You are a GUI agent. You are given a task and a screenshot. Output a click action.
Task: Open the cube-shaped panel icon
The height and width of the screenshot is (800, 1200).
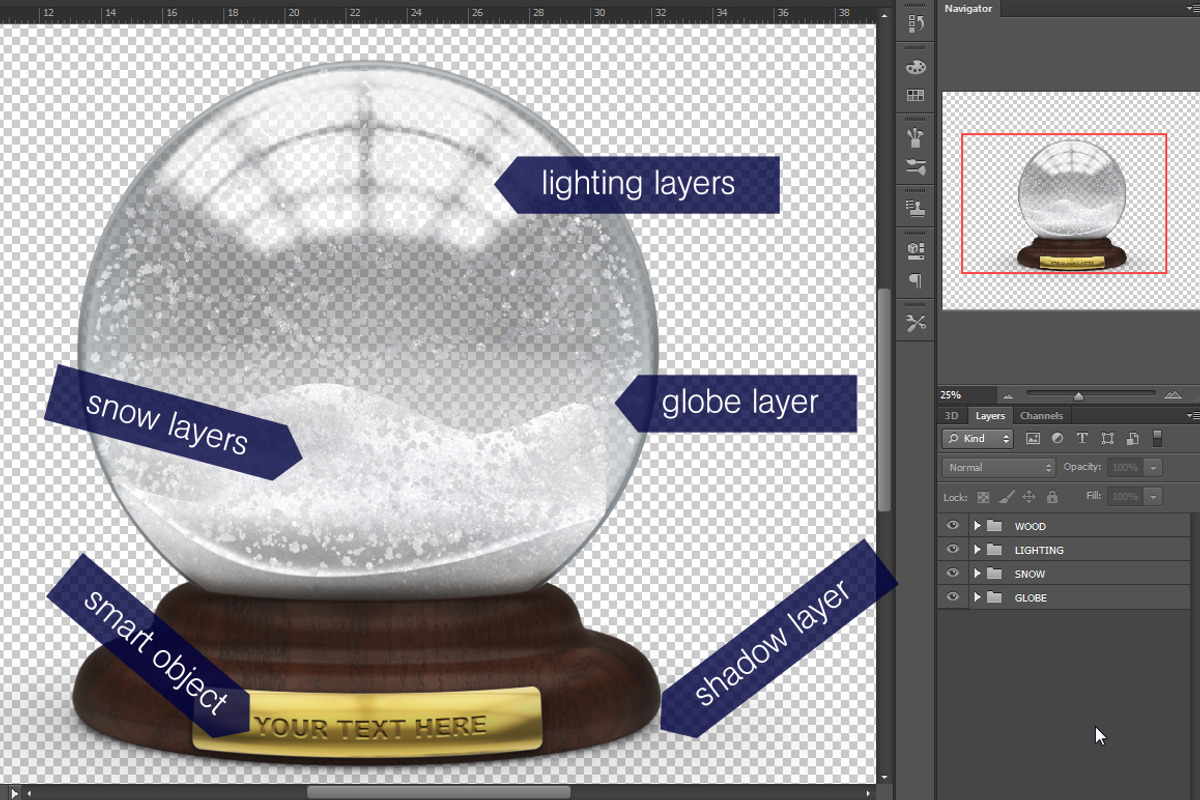click(915, 250)
